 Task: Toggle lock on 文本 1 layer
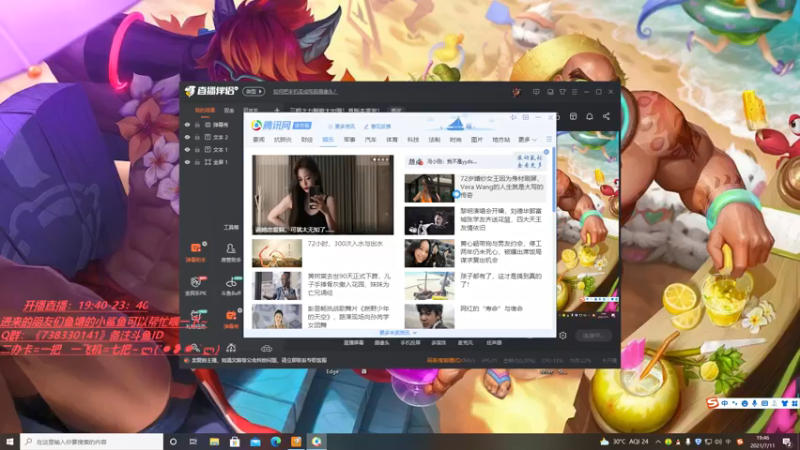197,149
